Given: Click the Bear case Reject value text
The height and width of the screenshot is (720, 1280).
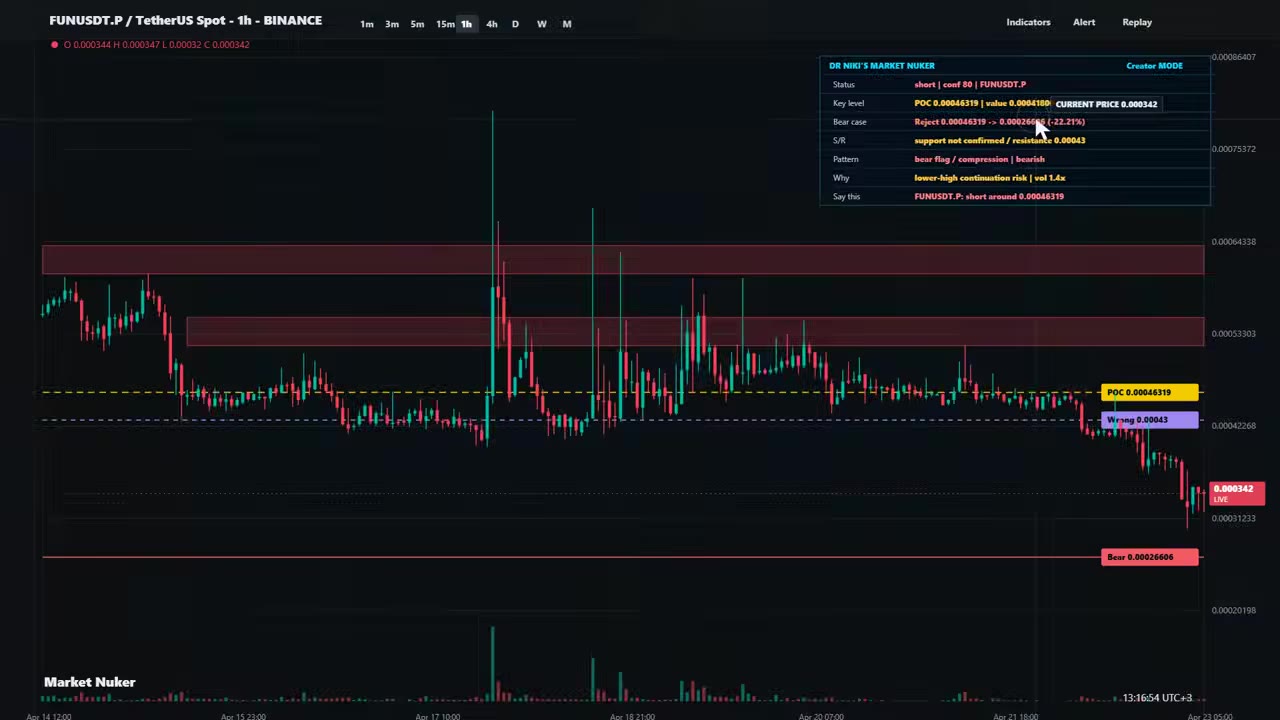Looking at the screenshot, I should click(x=999, y=122).
